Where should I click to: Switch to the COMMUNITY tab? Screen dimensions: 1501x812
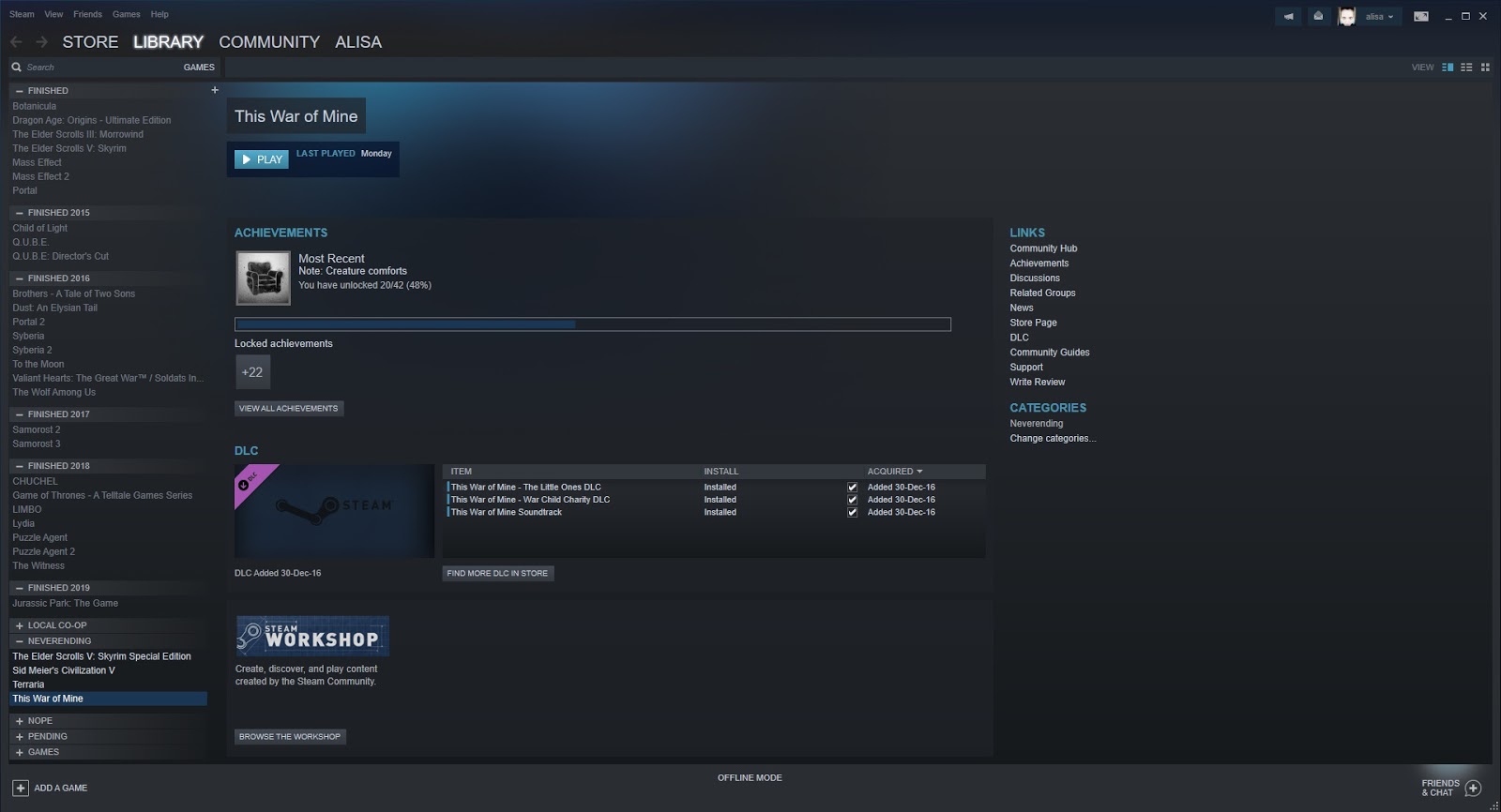pyautogui.click(x=269, y=42)
